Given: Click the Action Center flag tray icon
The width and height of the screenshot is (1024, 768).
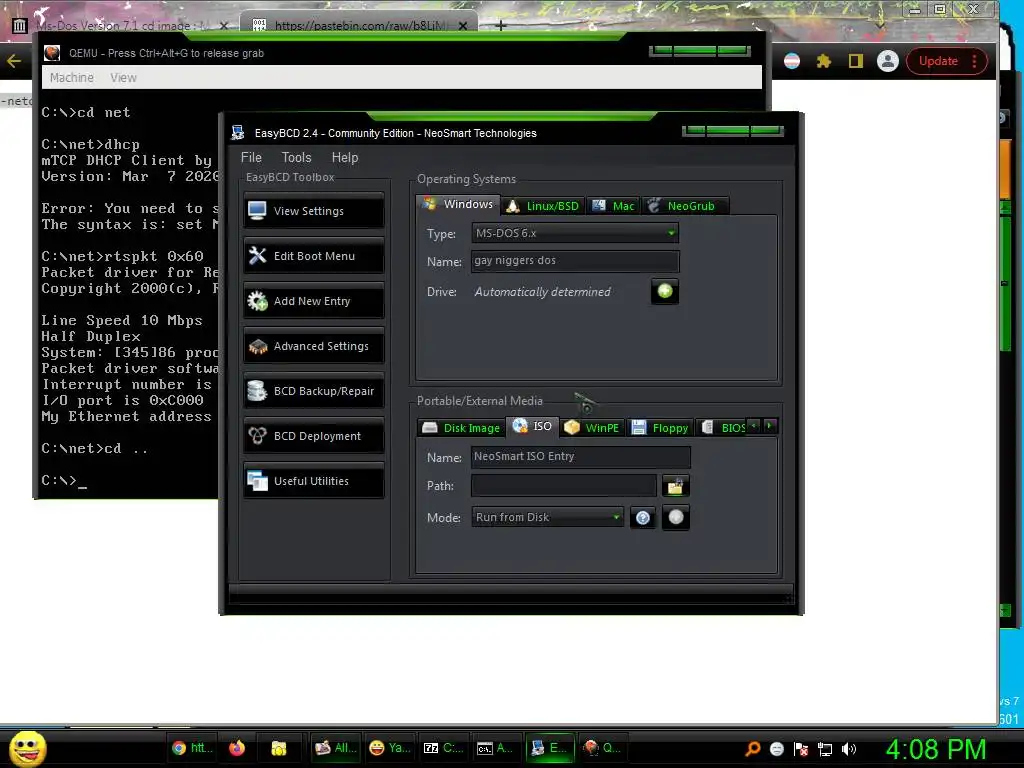Looking at the screenshot, I should 801,749.
